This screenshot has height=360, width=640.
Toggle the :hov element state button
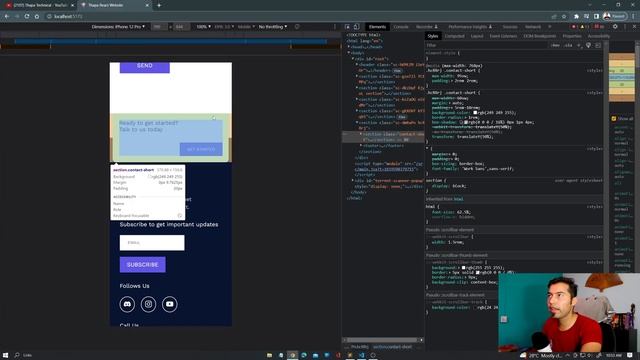pos(555,45)
